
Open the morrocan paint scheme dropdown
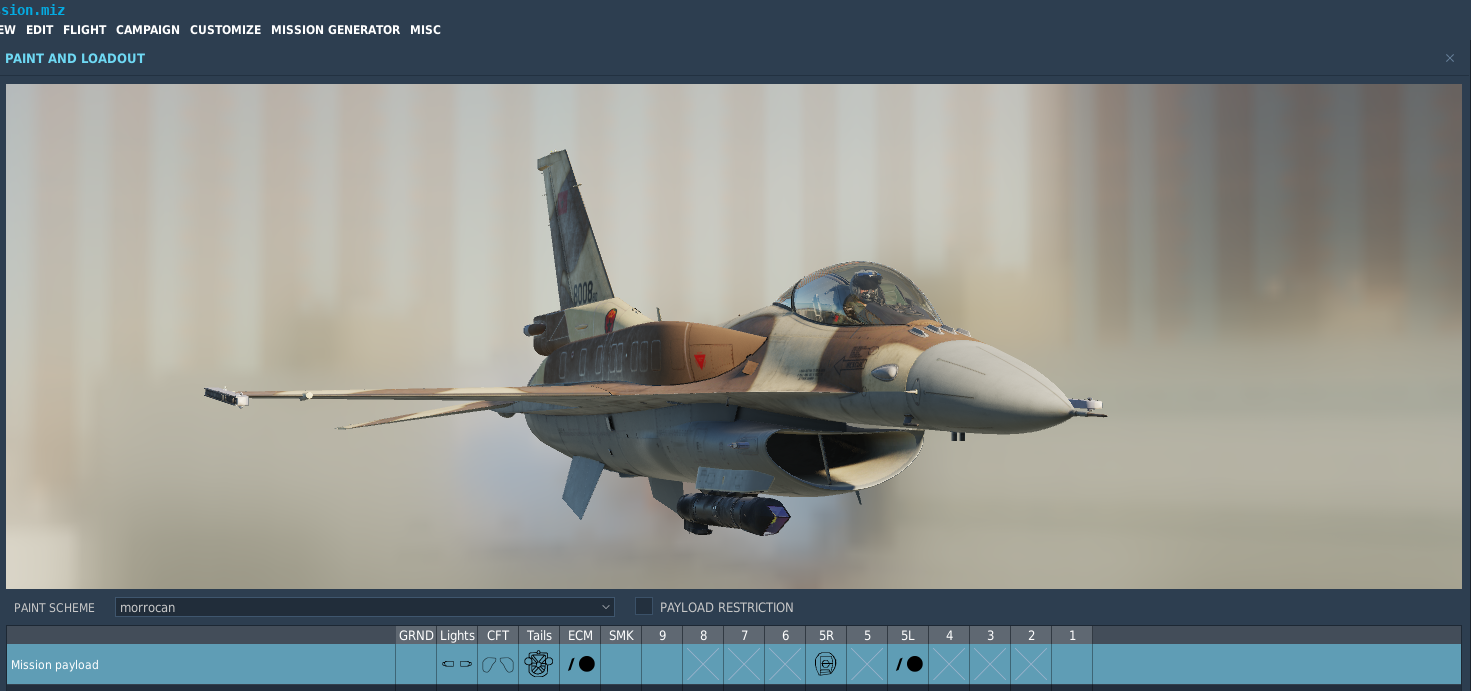pos(363,606)
